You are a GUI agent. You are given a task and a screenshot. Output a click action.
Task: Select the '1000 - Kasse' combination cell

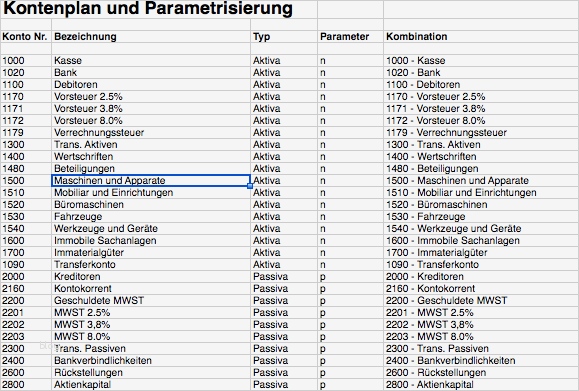[481, 61]
